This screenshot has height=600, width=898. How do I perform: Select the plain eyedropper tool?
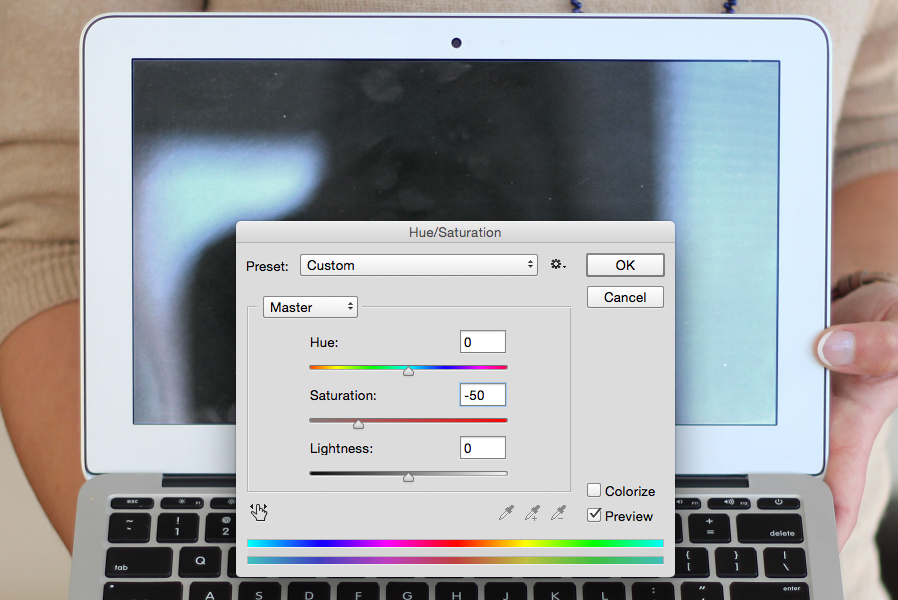506,512
